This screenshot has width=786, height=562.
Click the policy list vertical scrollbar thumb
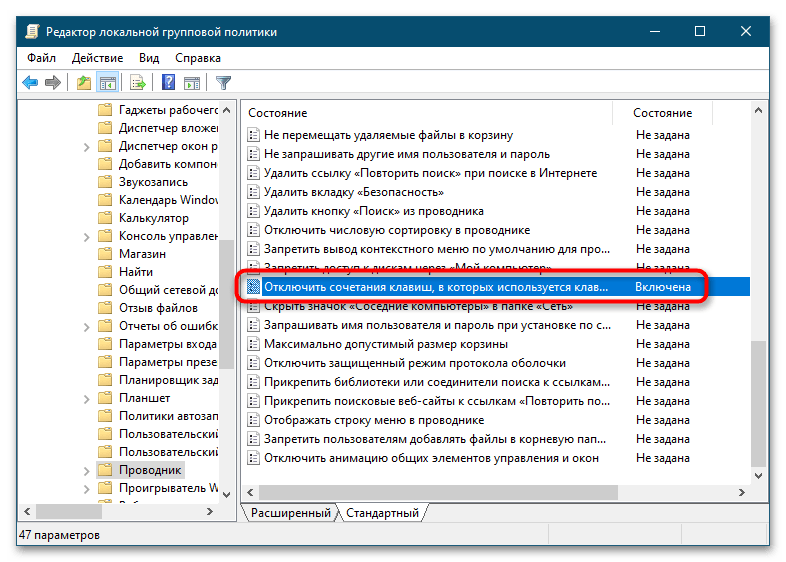[758, 404]
